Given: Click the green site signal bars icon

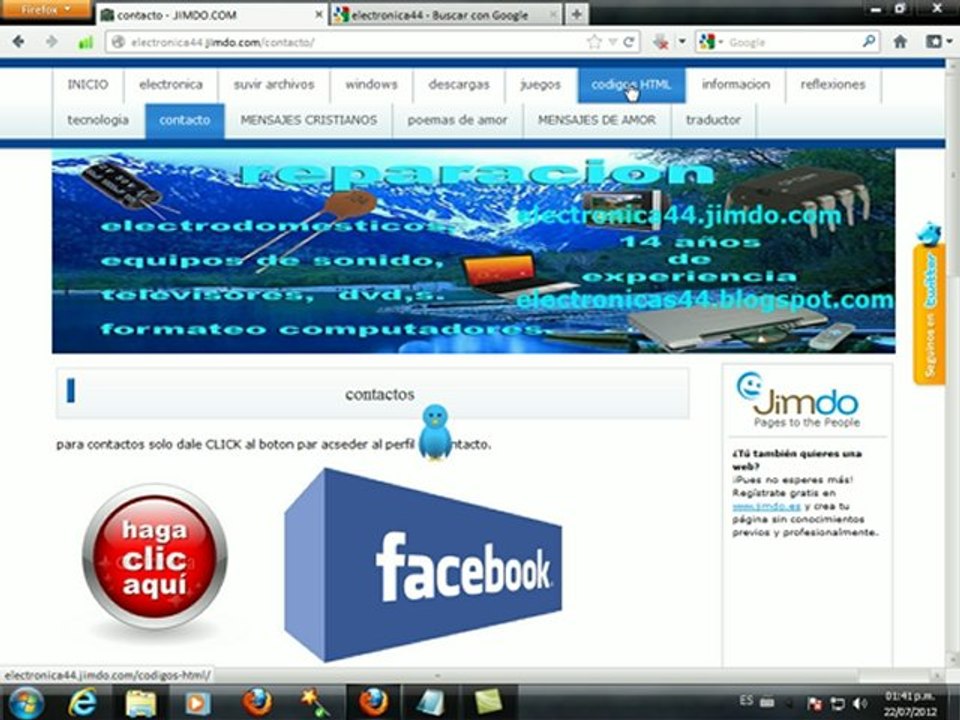Looking at the screenshot, I should (86, 42).
